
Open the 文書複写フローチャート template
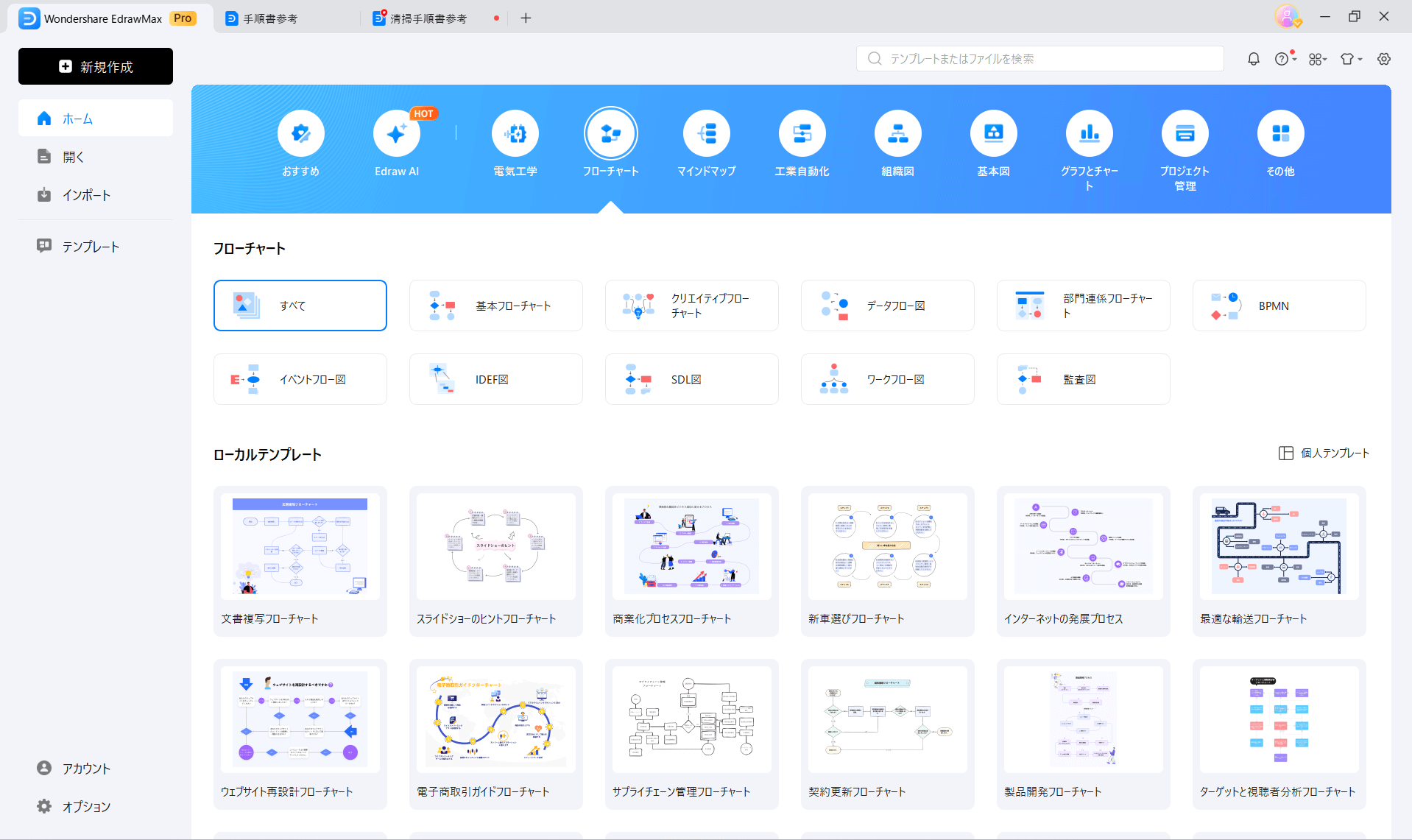pyautogui.click(x=300, y=561)
